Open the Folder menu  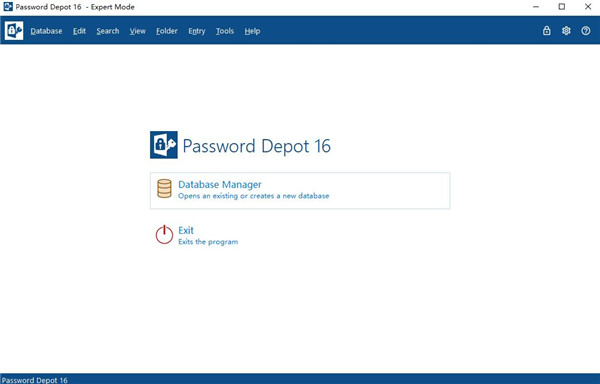(167, 31)
